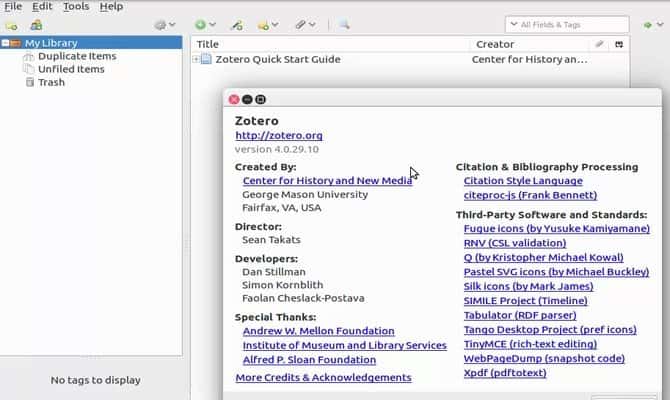Open dropdown arrow beside New Note

[x=275, y=25]
